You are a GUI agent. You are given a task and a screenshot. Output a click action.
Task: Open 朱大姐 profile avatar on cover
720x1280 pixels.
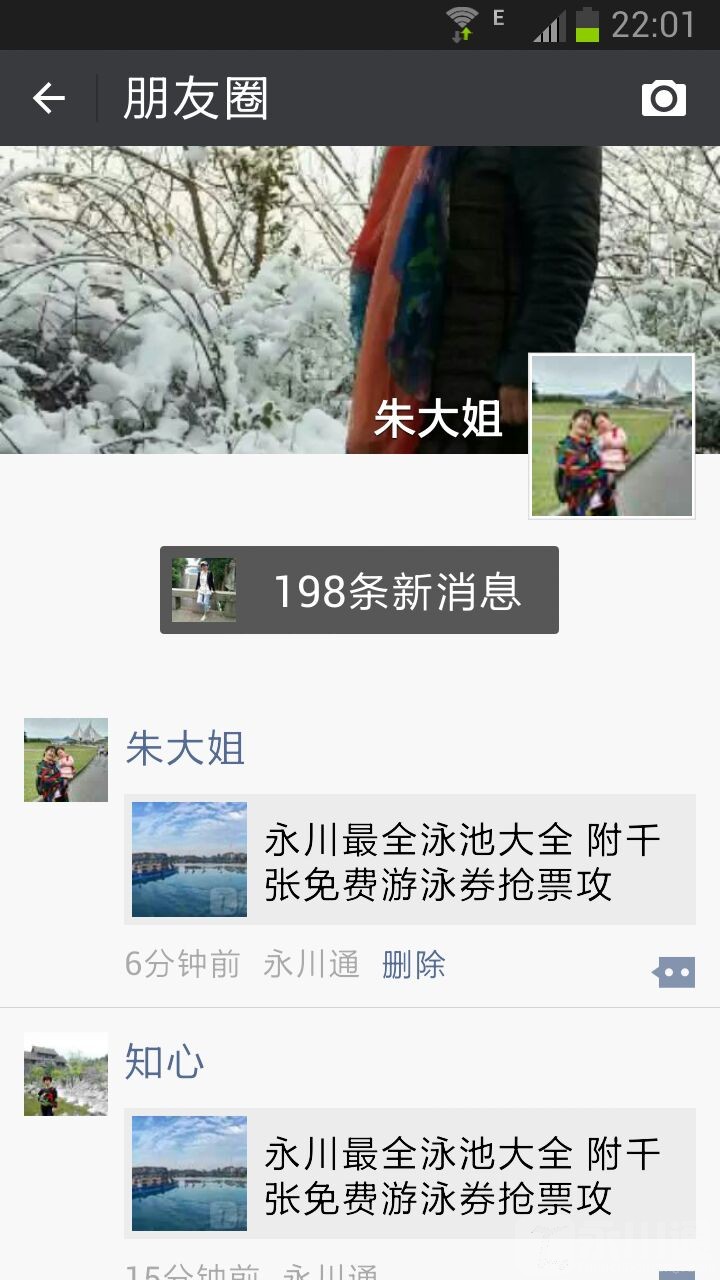[612, 436]
